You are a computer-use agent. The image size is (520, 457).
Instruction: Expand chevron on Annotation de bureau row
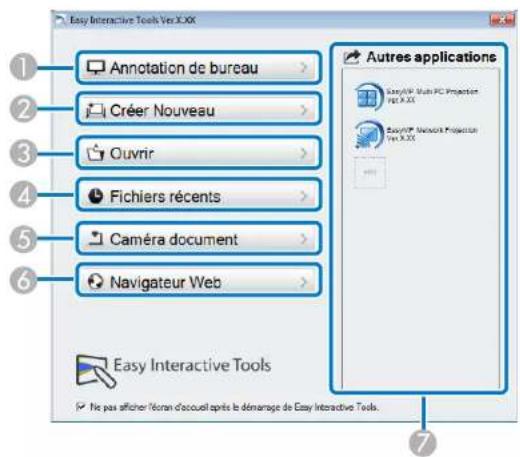click(x=303, y=68)
